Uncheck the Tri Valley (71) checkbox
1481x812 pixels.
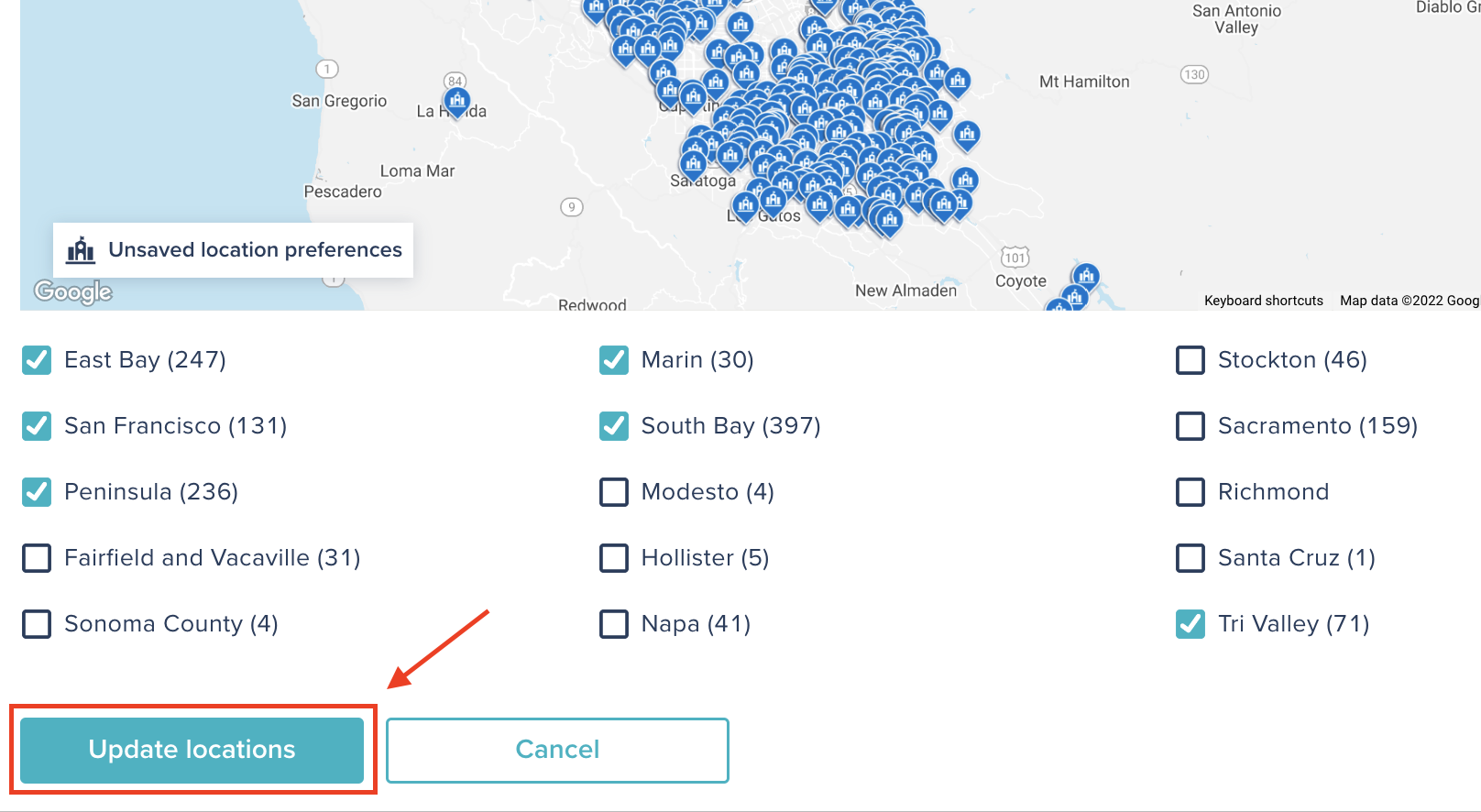click(x=1190, y=624)
